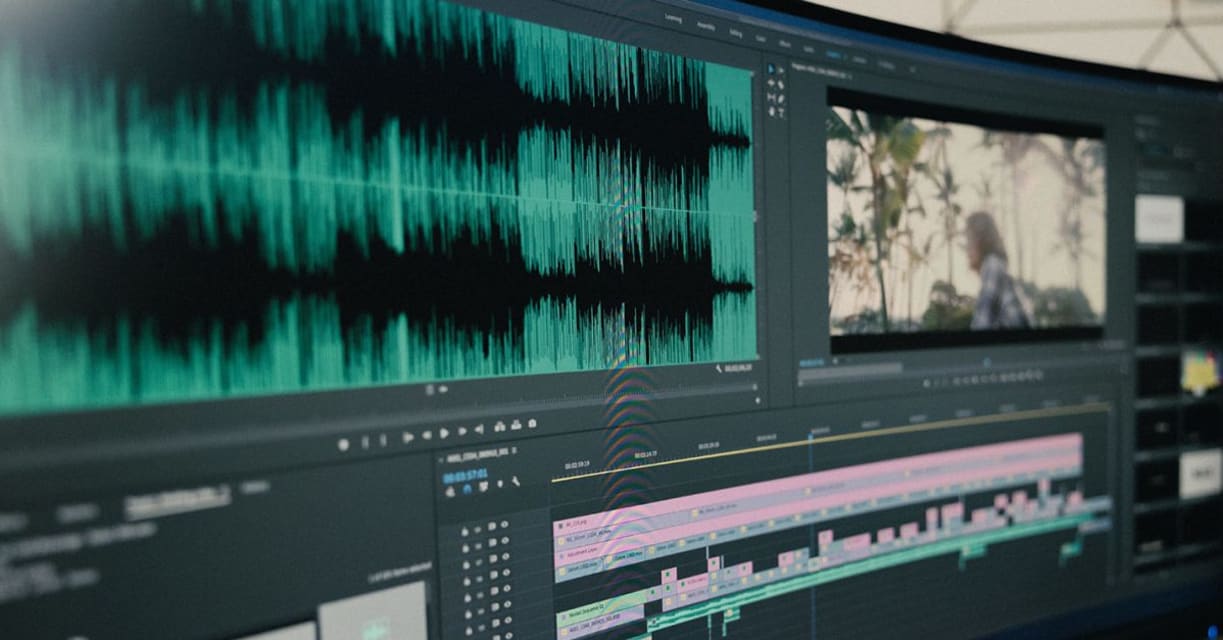This screenshot has height=640, width=1223.
Task: Go to Out point in the Source monitor
Action: (479, 429)
